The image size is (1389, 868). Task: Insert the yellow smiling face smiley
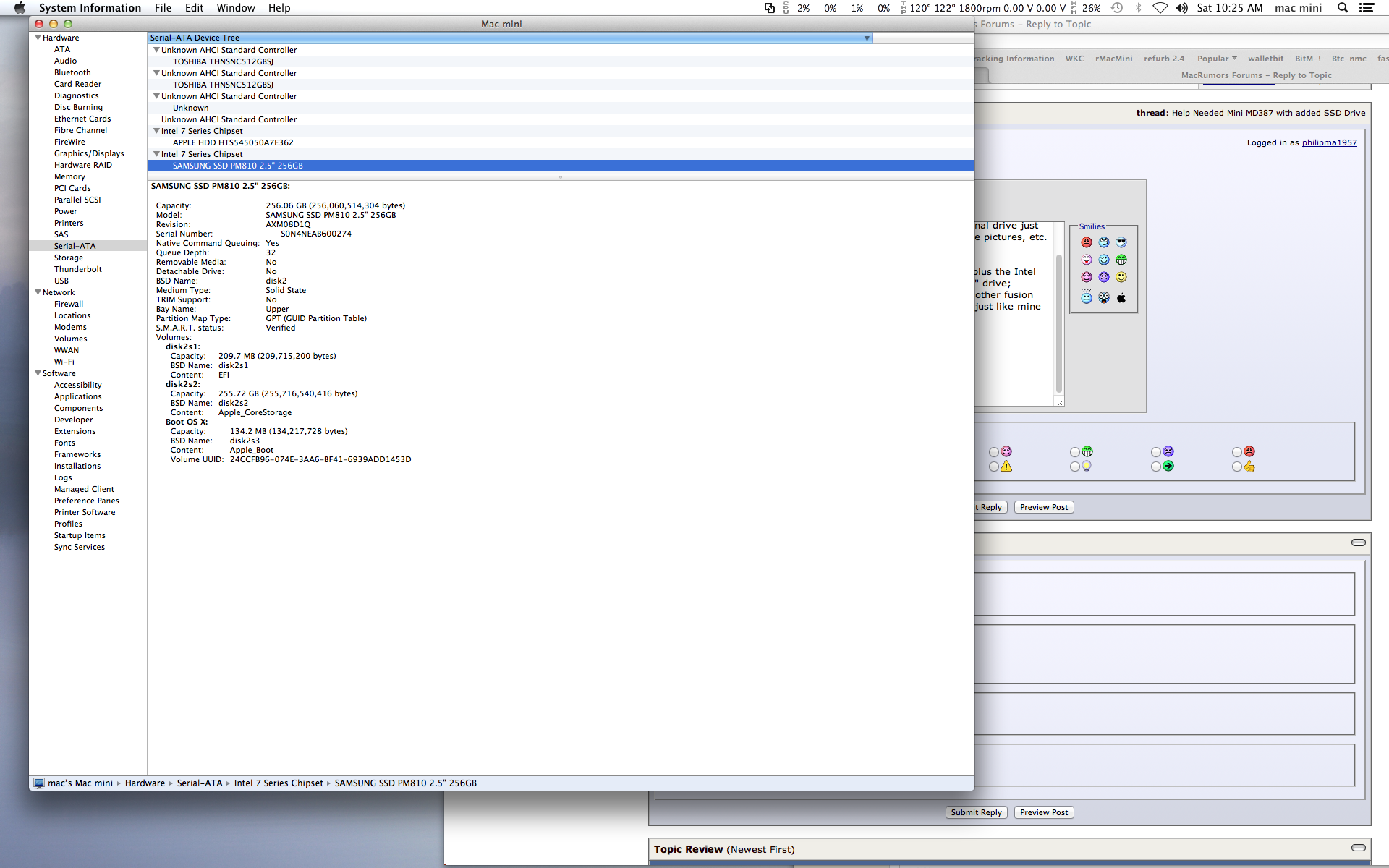point(1121,277)
